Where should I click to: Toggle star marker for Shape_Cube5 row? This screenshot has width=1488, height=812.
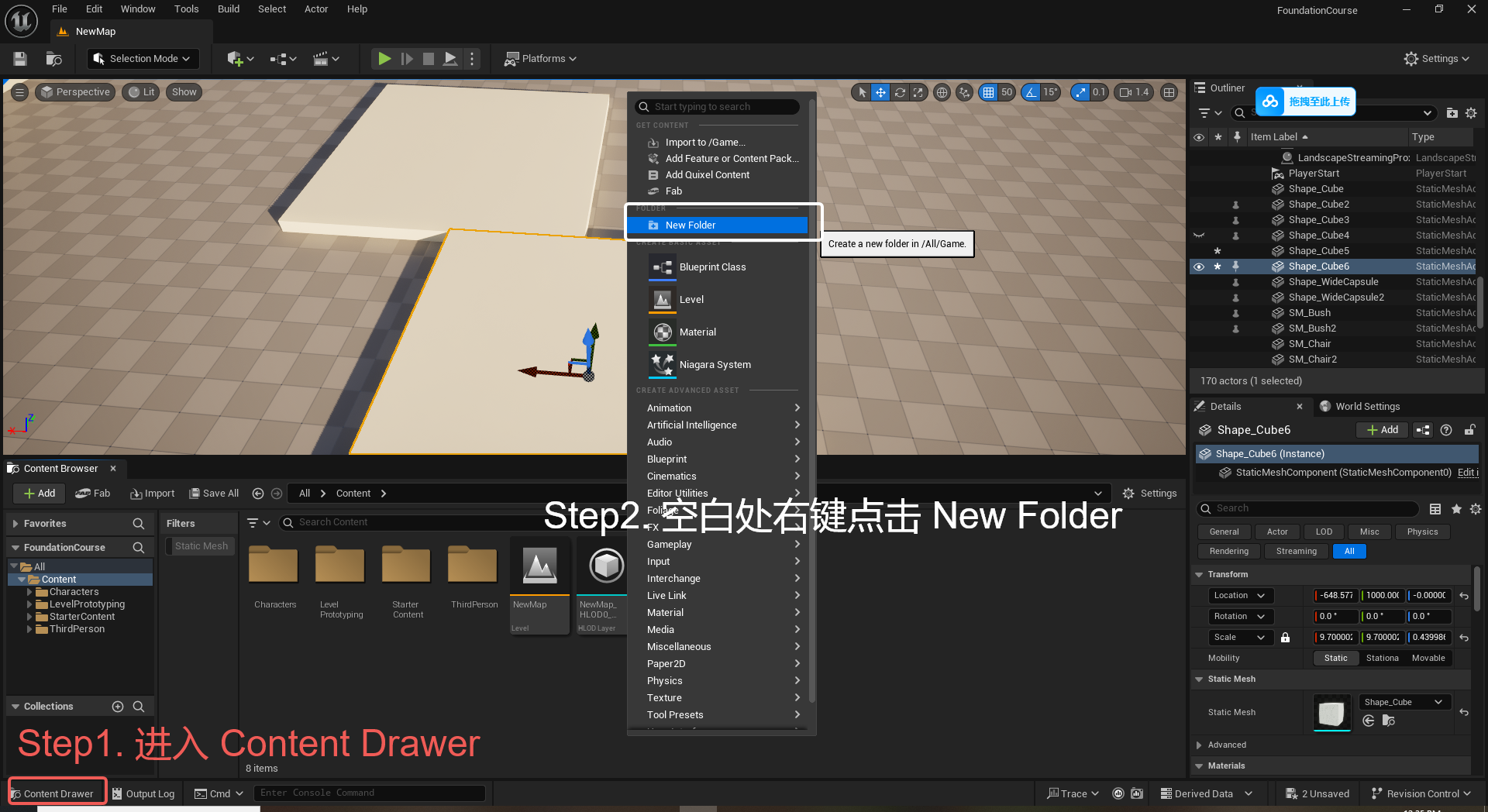1218,251
